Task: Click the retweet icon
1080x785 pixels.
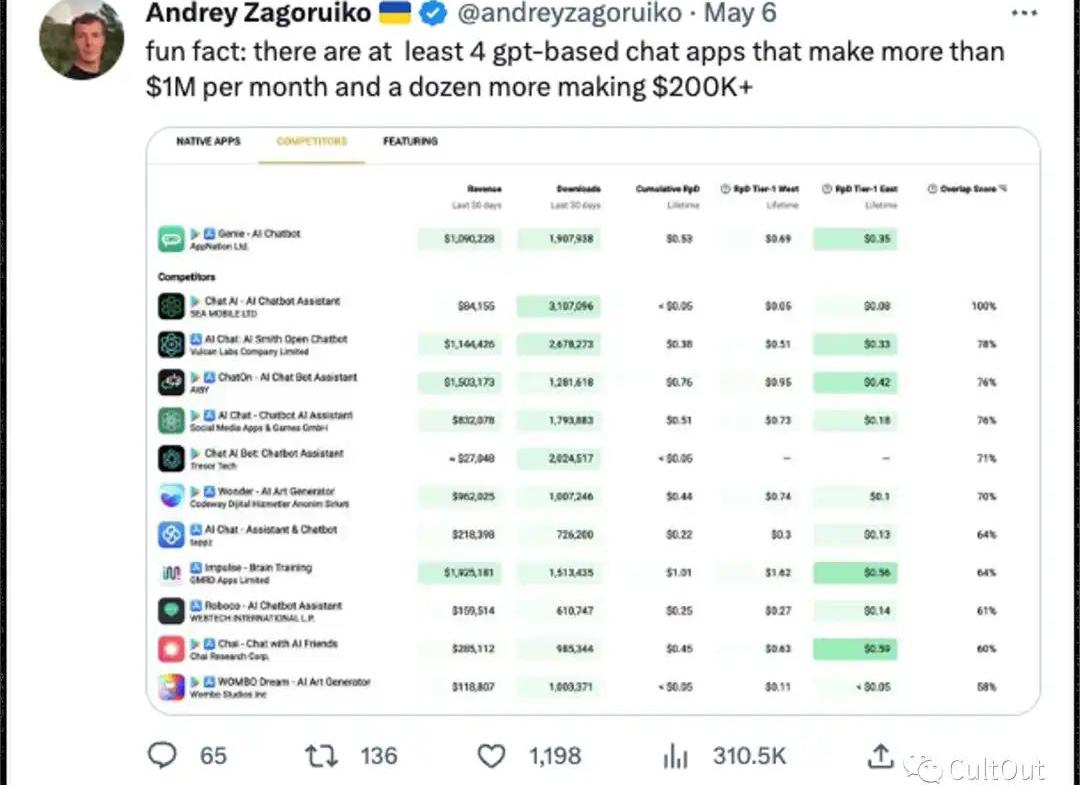Action: click(x=320, y=756)
